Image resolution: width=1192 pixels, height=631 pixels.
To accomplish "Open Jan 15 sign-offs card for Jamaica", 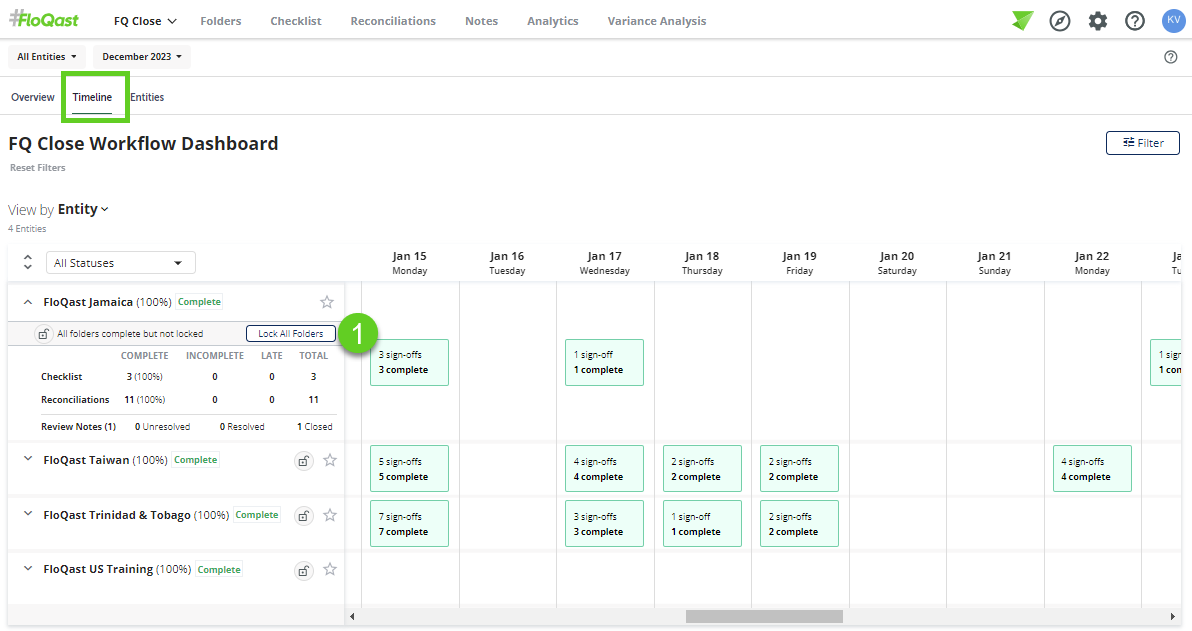I will (409, 362).
